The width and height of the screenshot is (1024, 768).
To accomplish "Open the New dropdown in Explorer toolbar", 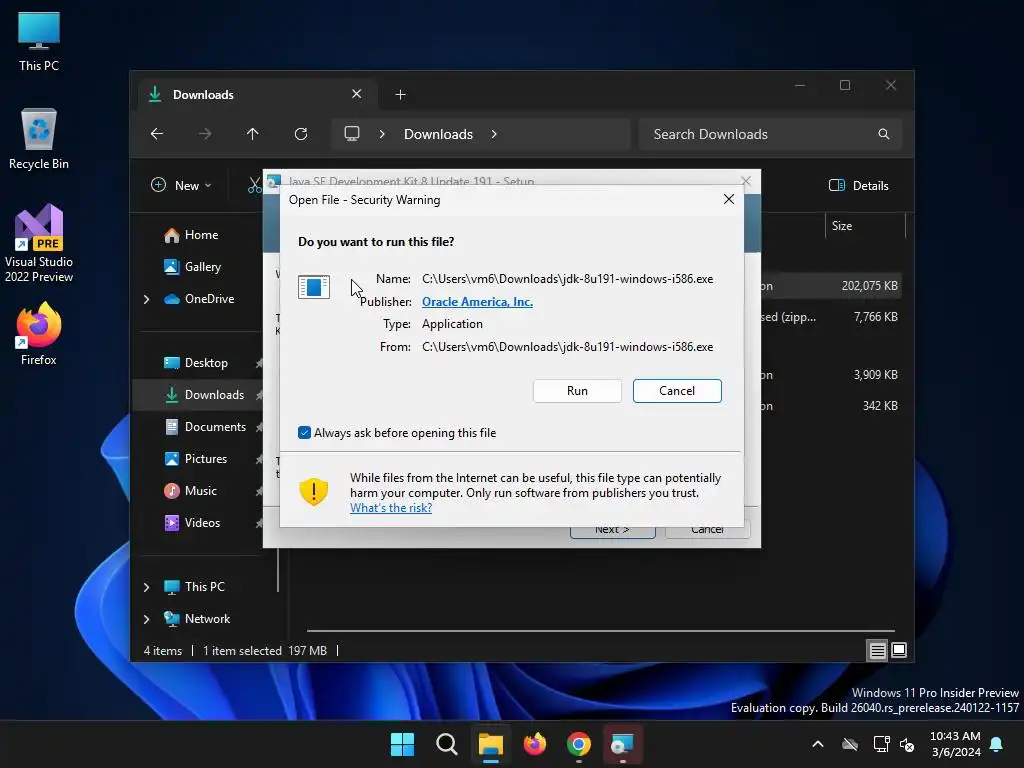I will (181, 185).
